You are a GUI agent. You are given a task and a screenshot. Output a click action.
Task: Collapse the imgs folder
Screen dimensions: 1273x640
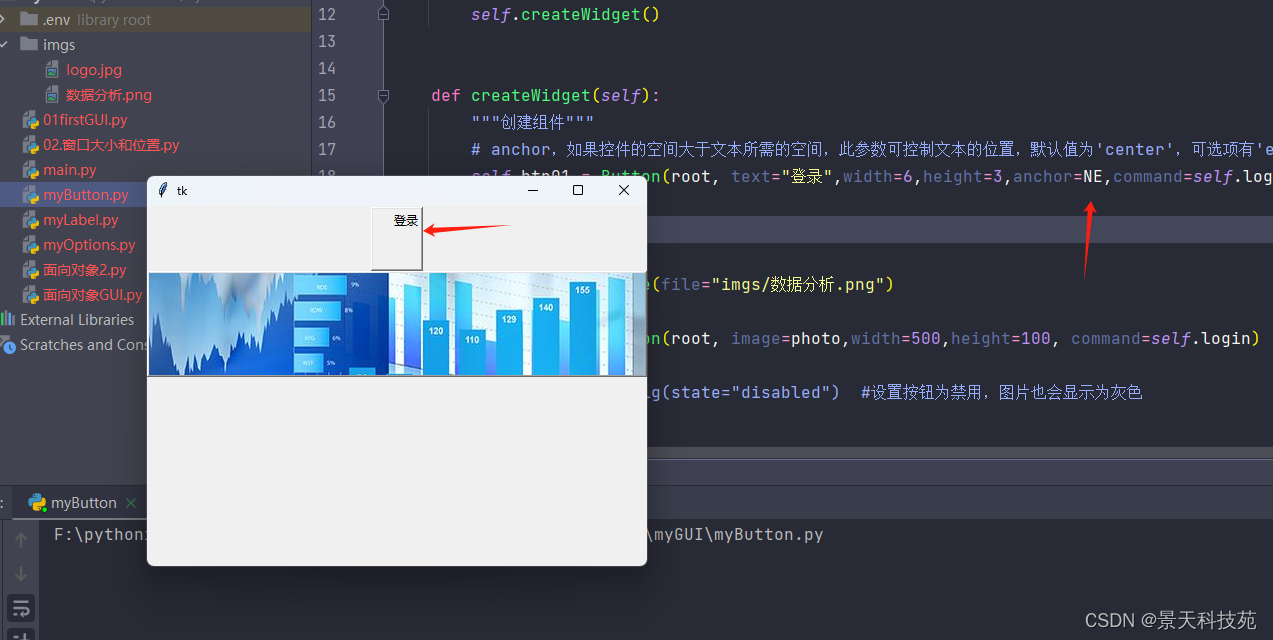pos(4,44)
